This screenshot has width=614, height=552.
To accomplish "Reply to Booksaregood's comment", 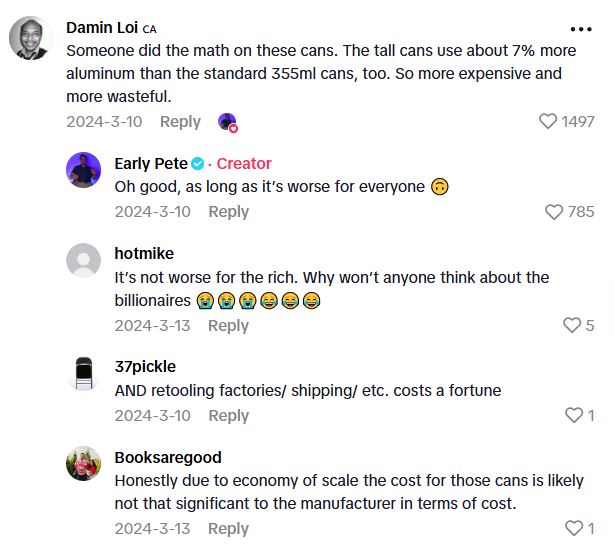I will coord(228,528).
